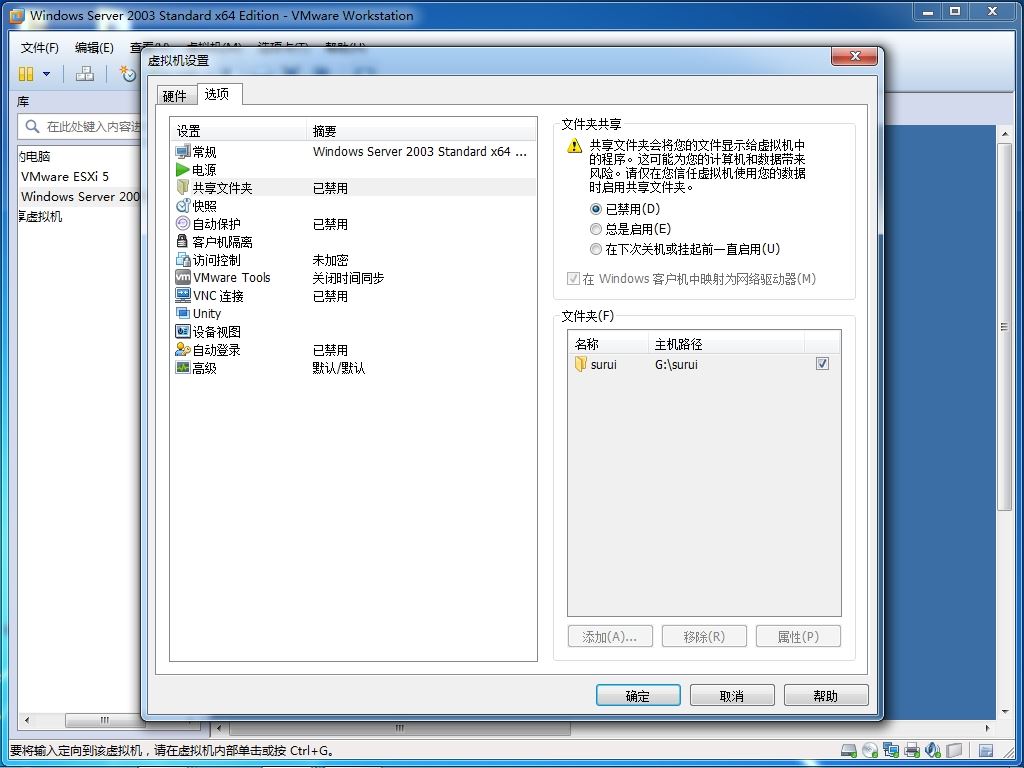Click the hard disk status bar icon
The image size is (1024, 768).
(848, 750)
